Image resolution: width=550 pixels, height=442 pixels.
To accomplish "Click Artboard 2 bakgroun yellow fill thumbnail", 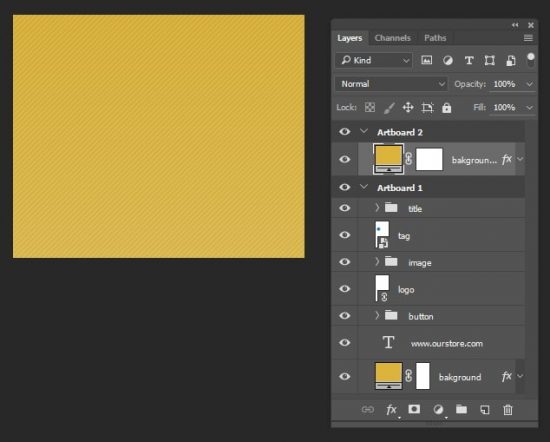I will point(389,159).
